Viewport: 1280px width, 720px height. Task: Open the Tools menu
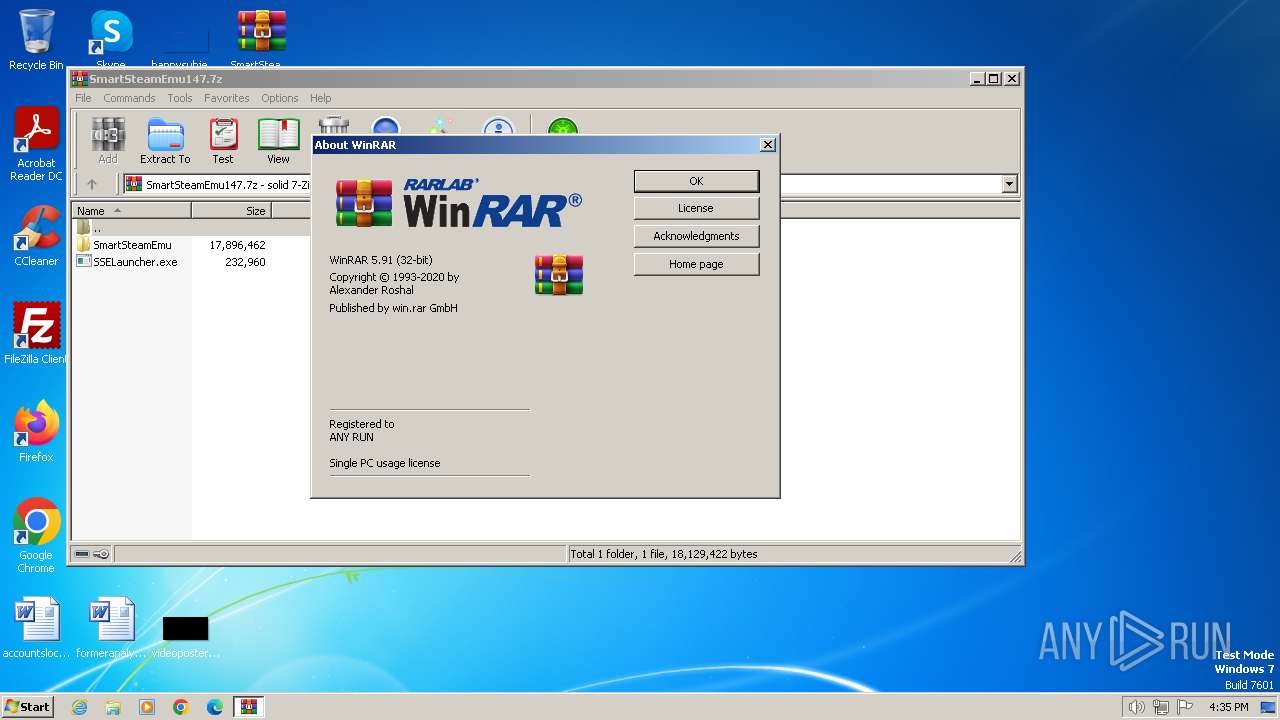(x=180, y=98)
